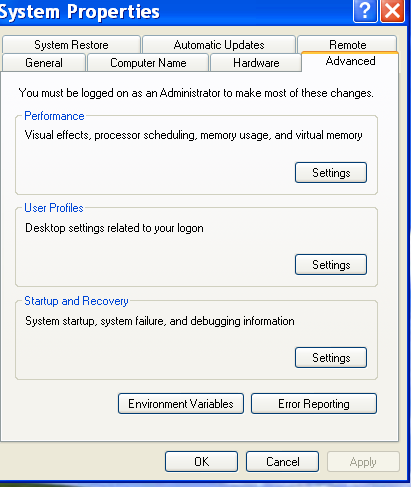The image size is (411, 487).
Task: Select the Remote tab
Action: [347, 44]
